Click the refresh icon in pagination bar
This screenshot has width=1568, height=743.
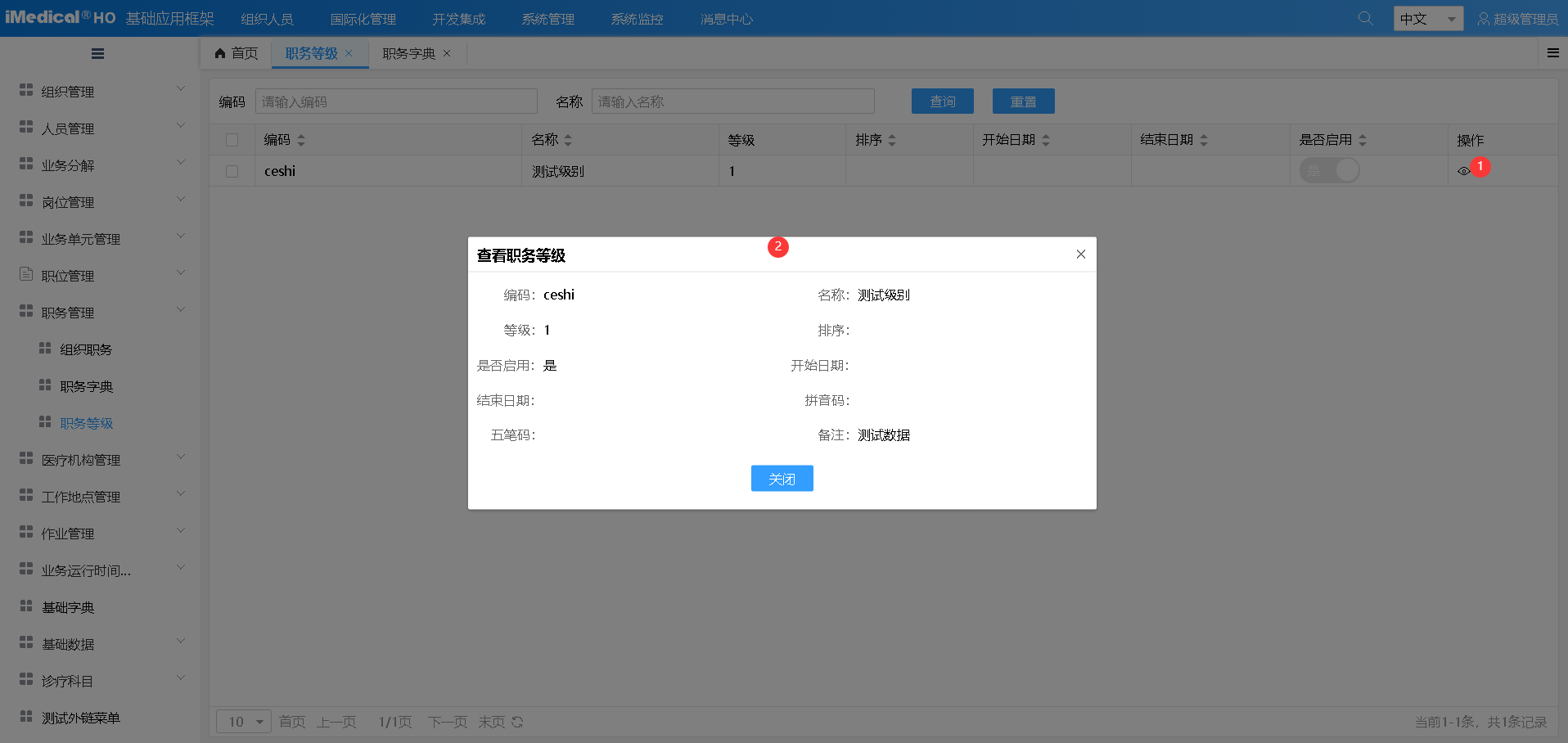coord(517,722)
